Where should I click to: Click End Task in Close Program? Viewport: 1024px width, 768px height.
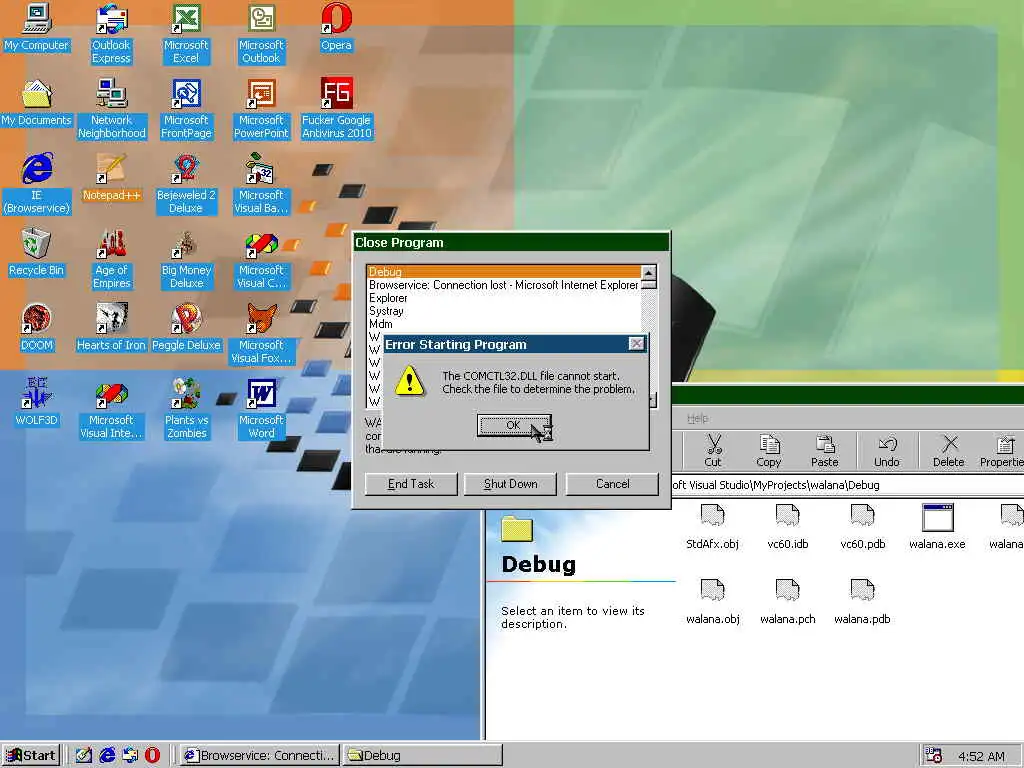pos(411,484)
